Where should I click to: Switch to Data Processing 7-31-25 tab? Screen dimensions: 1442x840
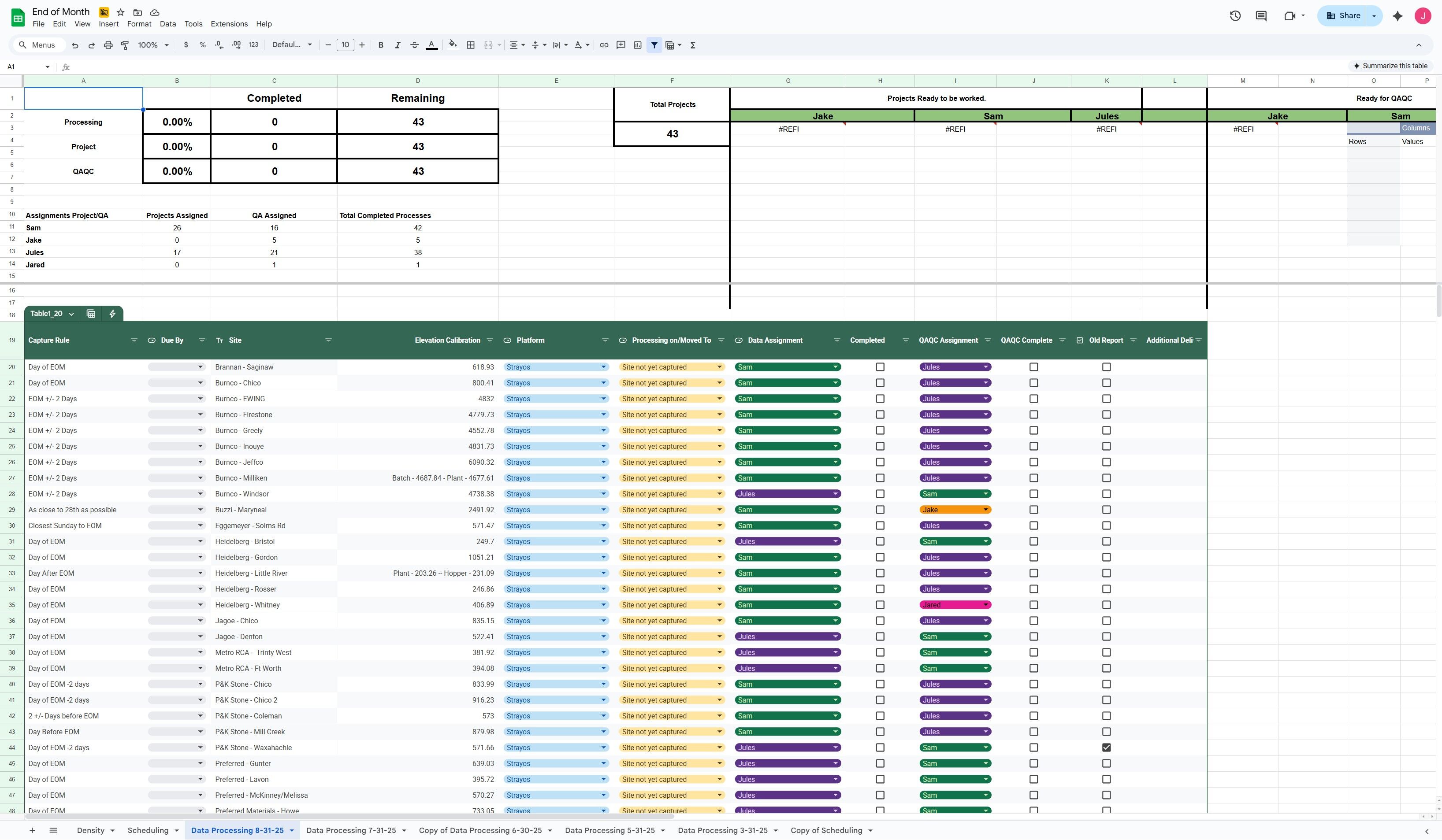tap(351, 830)
